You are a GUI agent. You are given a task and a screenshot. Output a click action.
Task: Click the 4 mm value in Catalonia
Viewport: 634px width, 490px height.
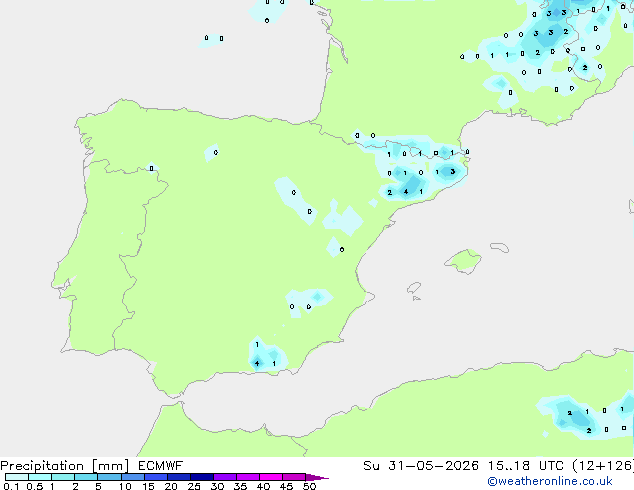point(406,192)
